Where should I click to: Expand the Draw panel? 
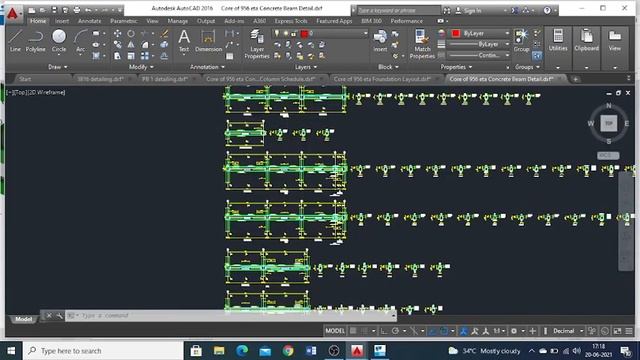(58, 67)
